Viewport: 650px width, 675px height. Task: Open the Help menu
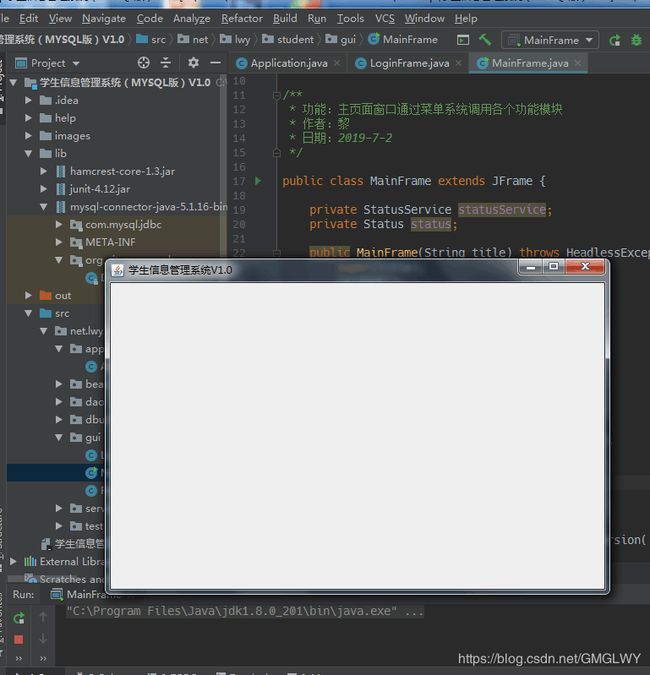coord(466,19)
